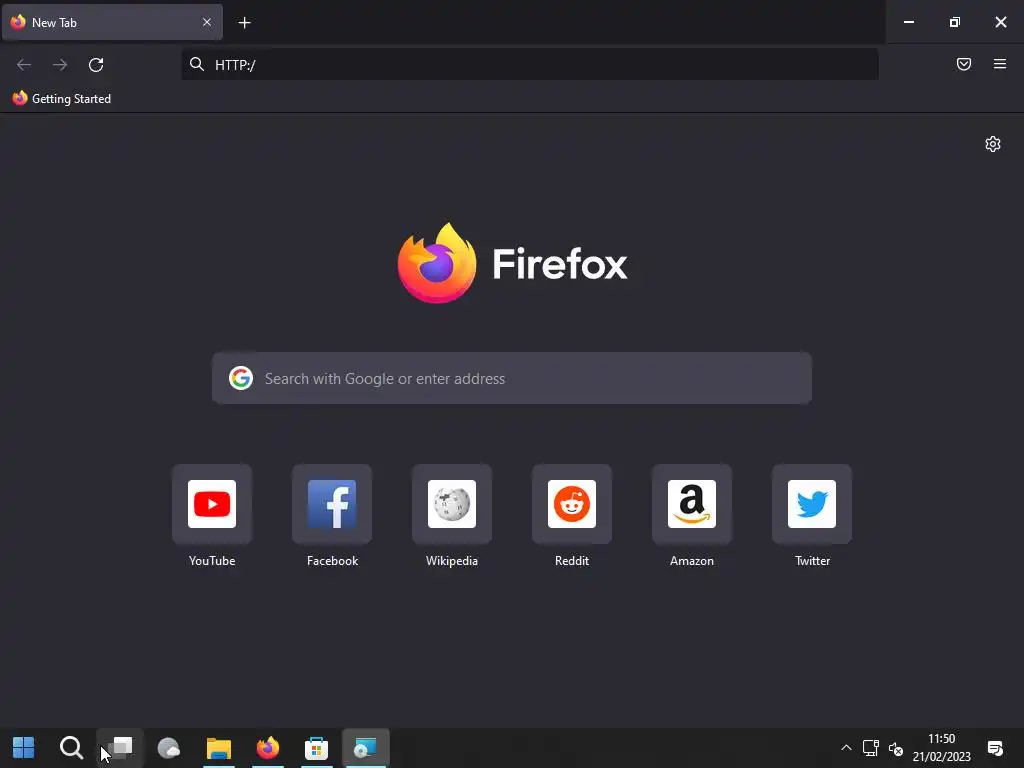This screenshot has height=768, width=1024.
Task: Open the YouTube shortcut tile
Action: point(212,504)
